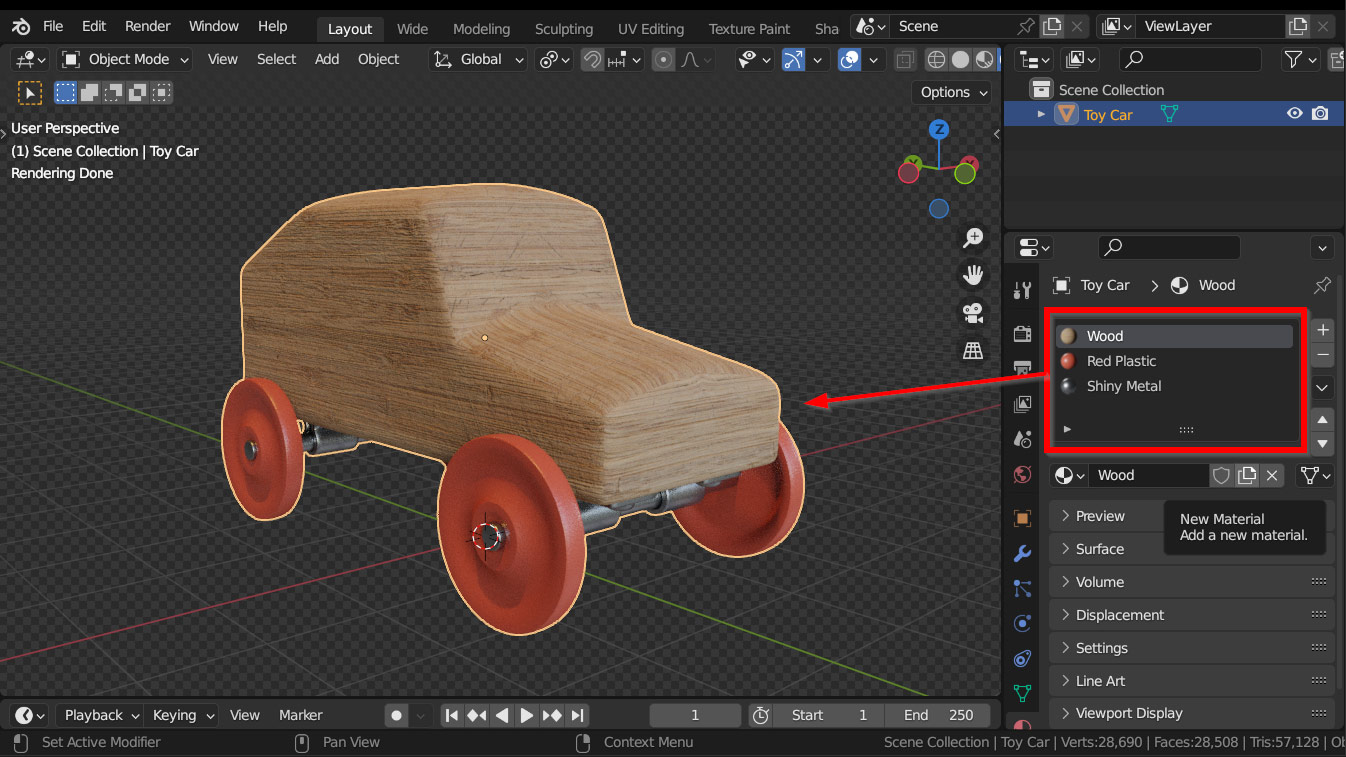Open the Modifier properties wrench tab
Screen dimensions: 1346x757
coord(1022,553)
